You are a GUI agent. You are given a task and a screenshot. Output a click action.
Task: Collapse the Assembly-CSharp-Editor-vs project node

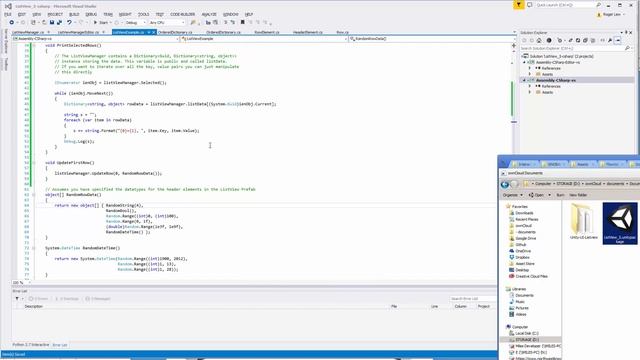[524, 62]
